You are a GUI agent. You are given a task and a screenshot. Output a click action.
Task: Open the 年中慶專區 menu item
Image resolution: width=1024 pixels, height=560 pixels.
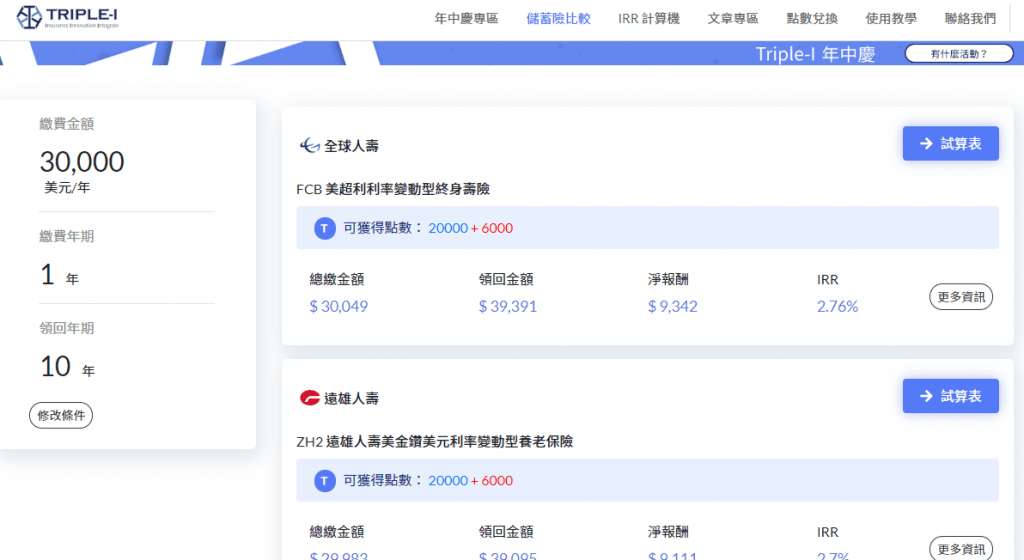point(466,19)
